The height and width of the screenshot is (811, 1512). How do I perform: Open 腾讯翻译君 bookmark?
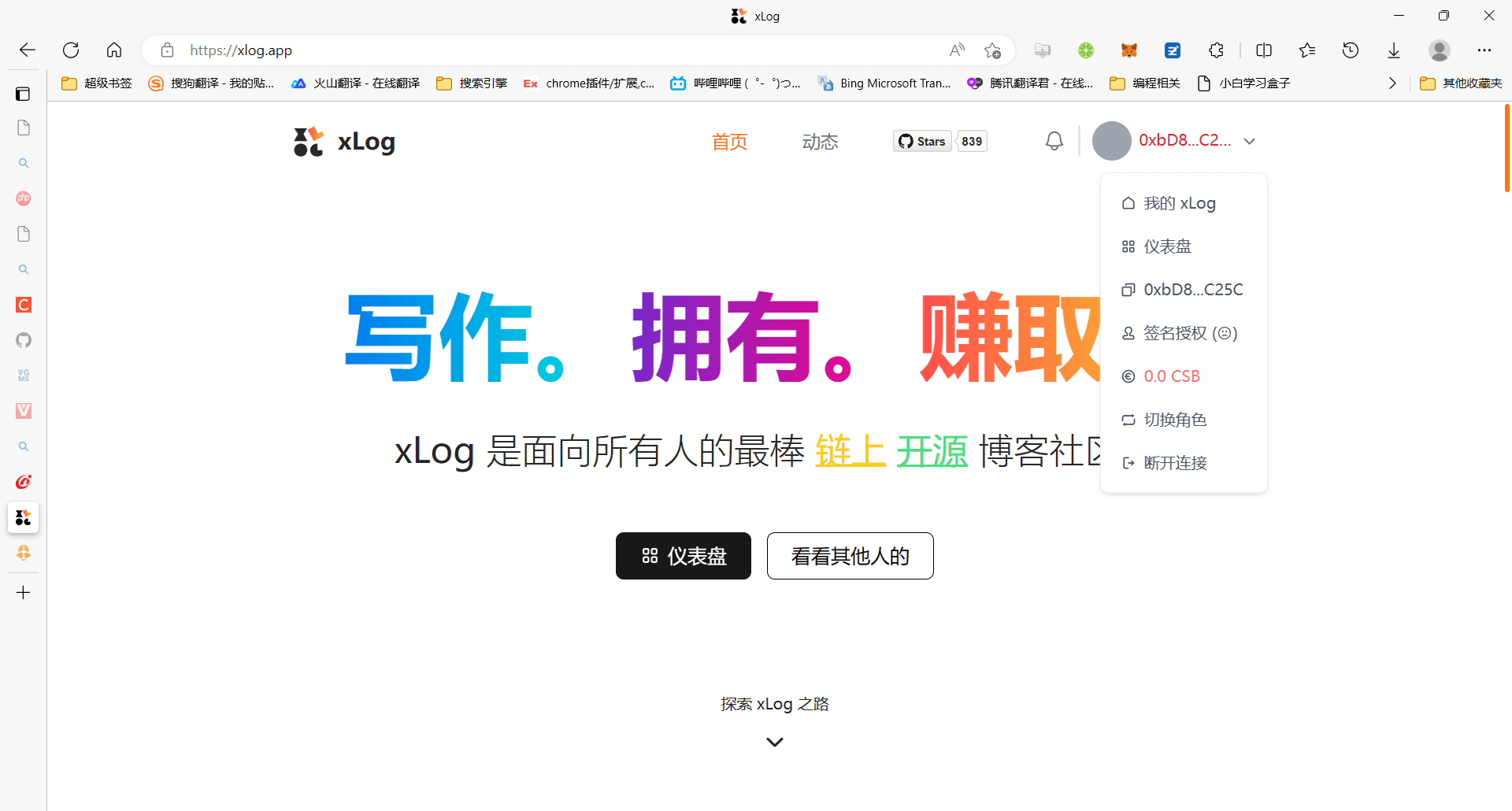pyautogui.click(x=1030, y=83)
